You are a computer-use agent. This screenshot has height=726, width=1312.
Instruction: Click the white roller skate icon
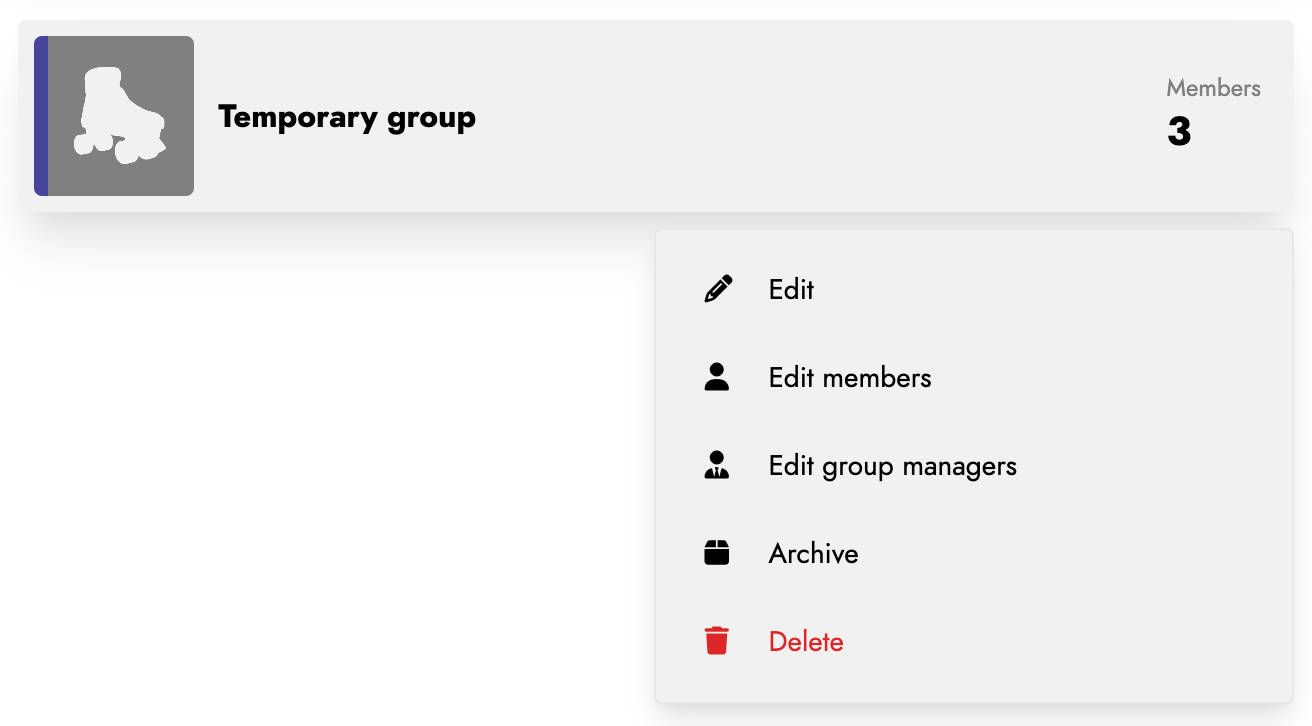point(119,115)
